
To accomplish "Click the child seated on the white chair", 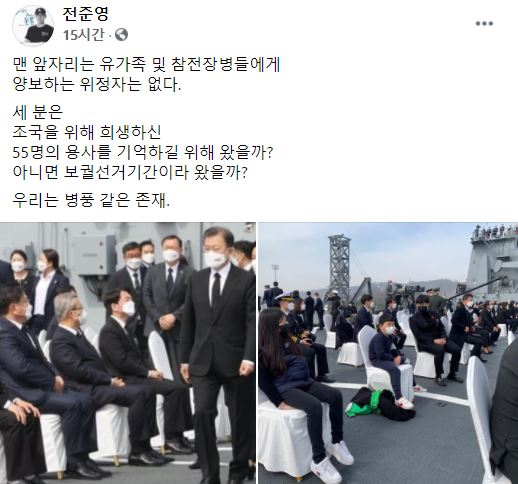I will coord(389,357).
